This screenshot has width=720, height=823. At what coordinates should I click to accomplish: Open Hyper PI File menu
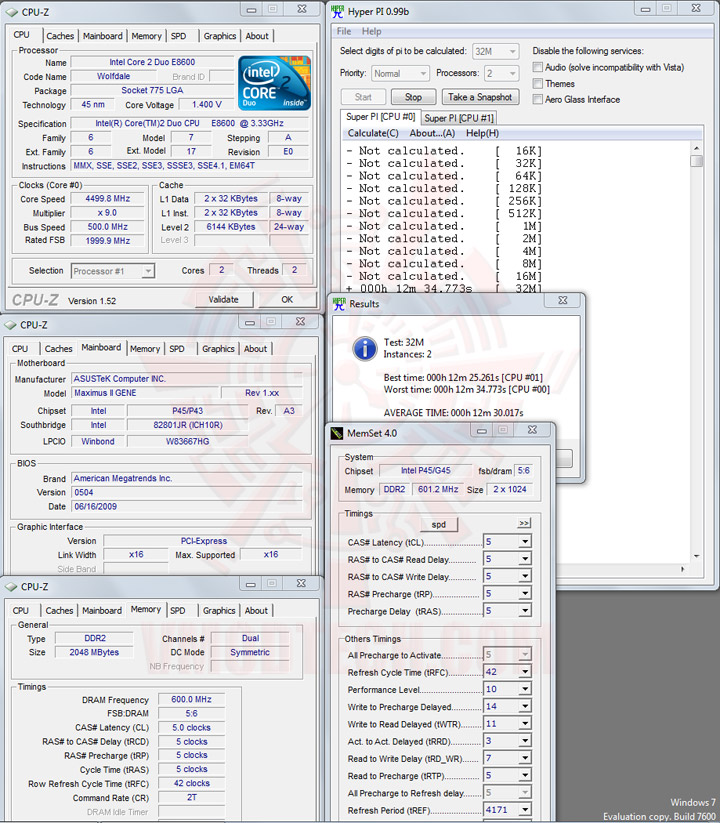344,31
